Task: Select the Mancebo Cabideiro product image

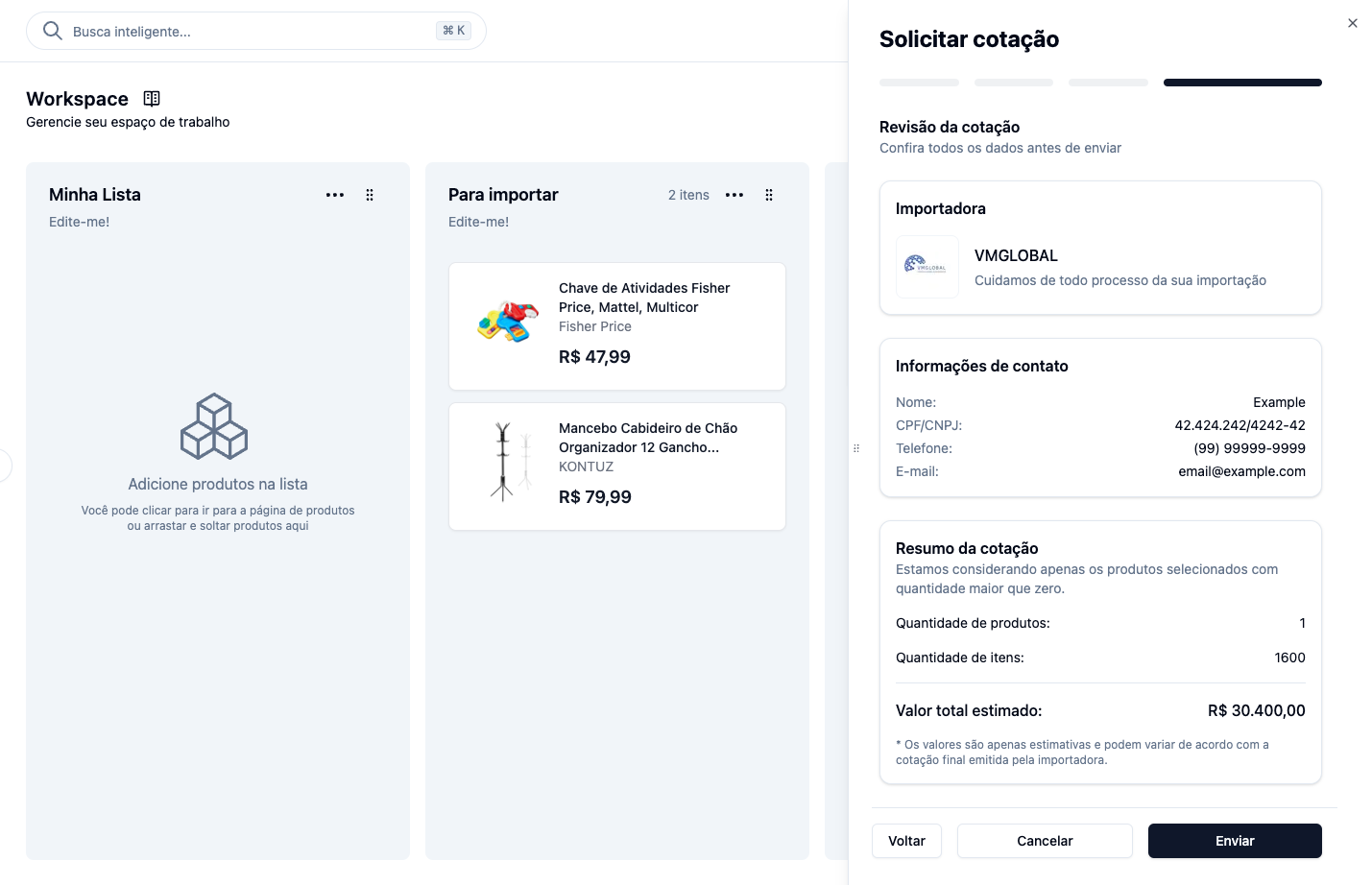Action: point(508,463)
